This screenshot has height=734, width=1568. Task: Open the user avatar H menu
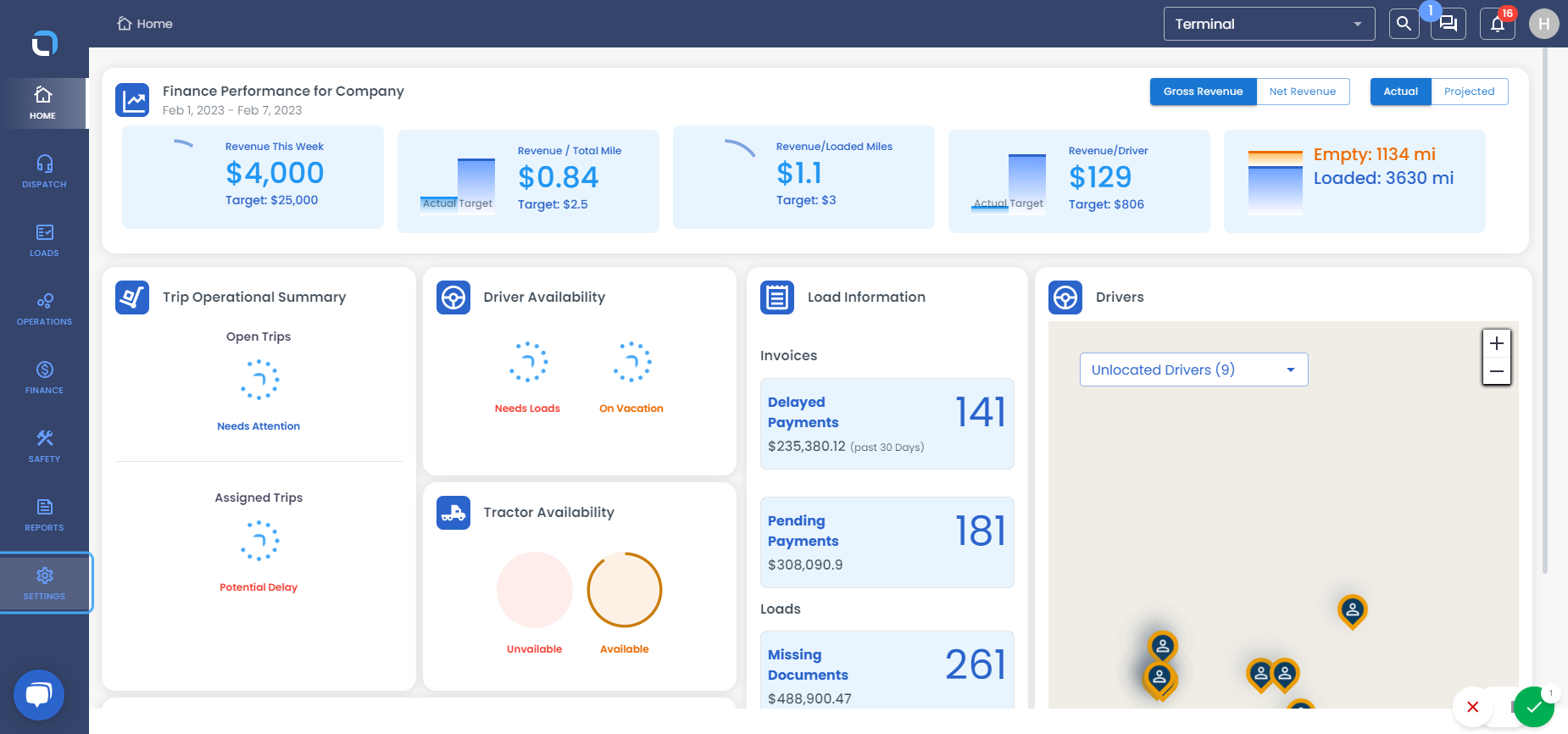coord(1544,24)
